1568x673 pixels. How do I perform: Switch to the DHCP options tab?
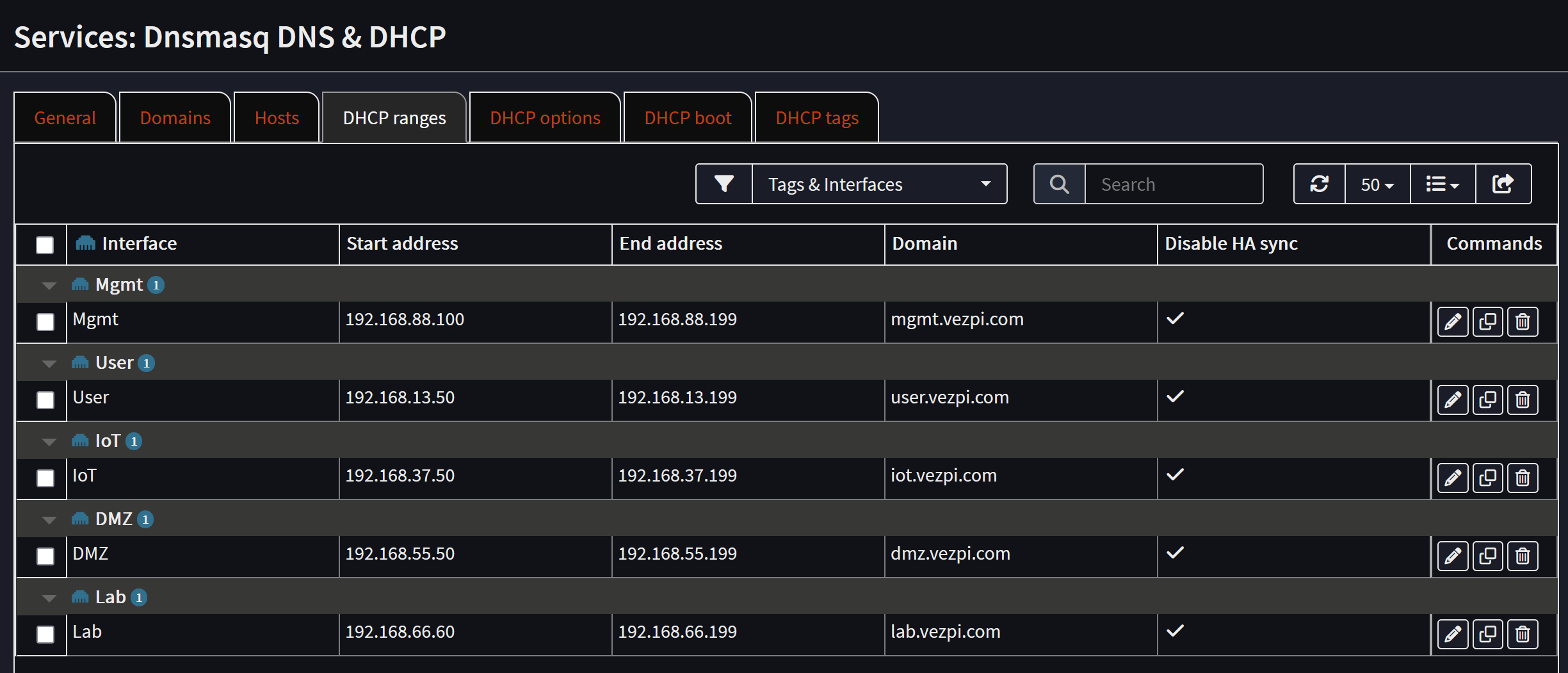[545, 117]
